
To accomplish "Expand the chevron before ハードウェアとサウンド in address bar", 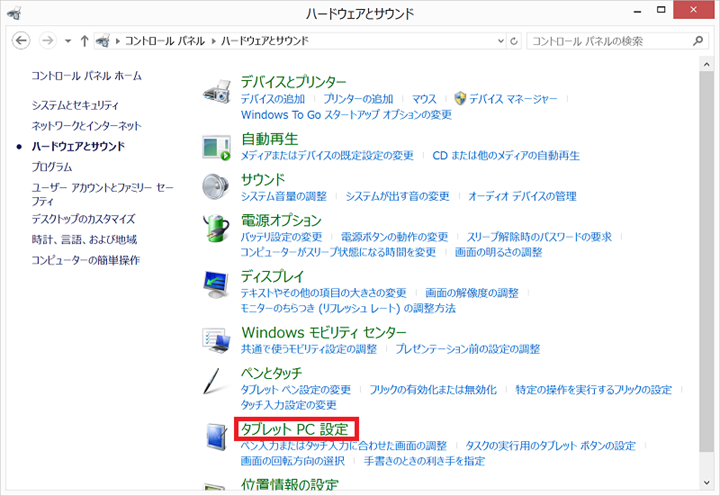I will [214, 41].
